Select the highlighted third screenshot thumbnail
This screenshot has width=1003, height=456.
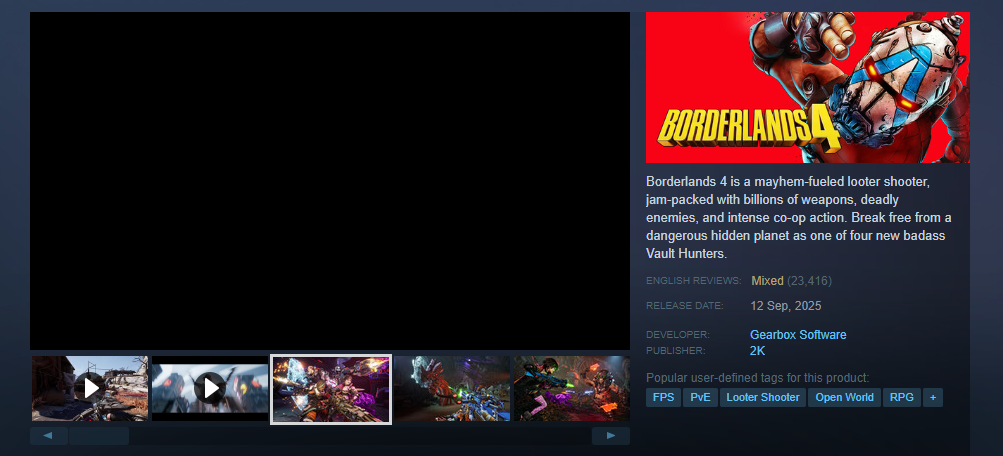pyautogui.click(x=330, y=389)
